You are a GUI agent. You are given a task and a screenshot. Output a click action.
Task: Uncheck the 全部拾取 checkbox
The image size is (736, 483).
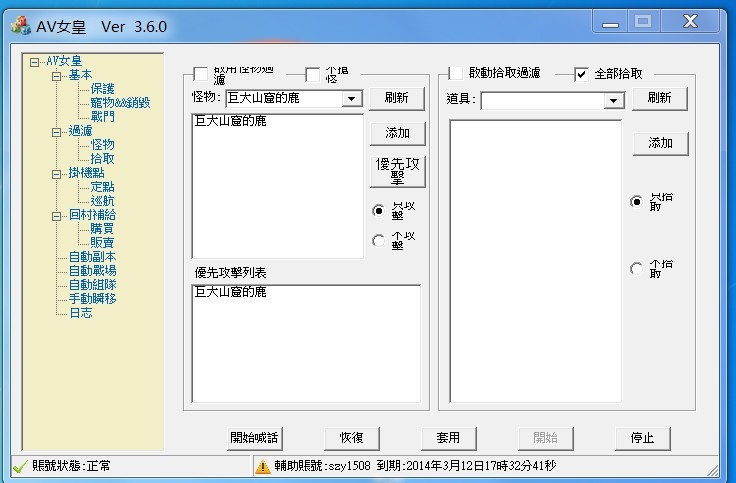[581, 74]
